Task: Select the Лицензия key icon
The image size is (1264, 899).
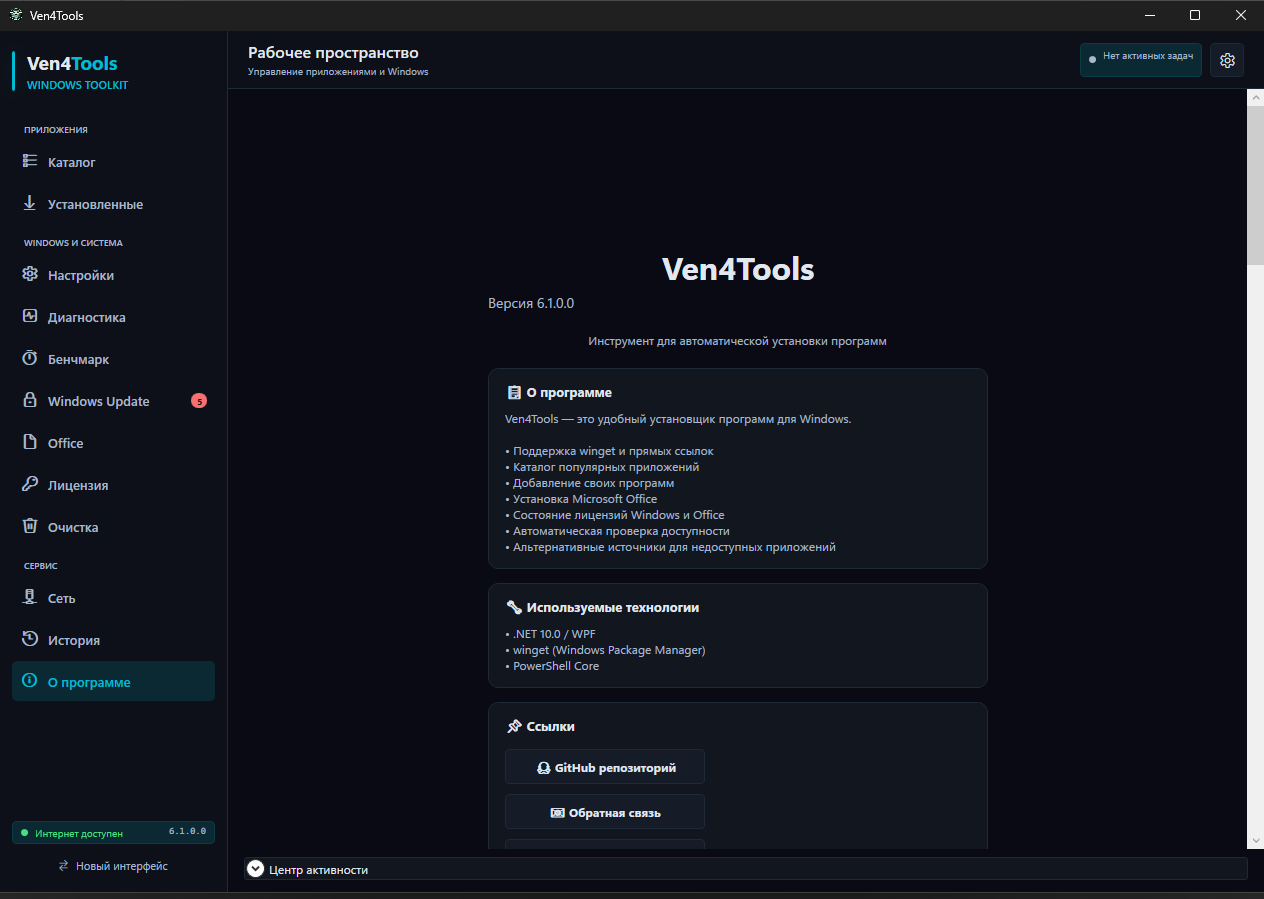Action: pos(30,484)
